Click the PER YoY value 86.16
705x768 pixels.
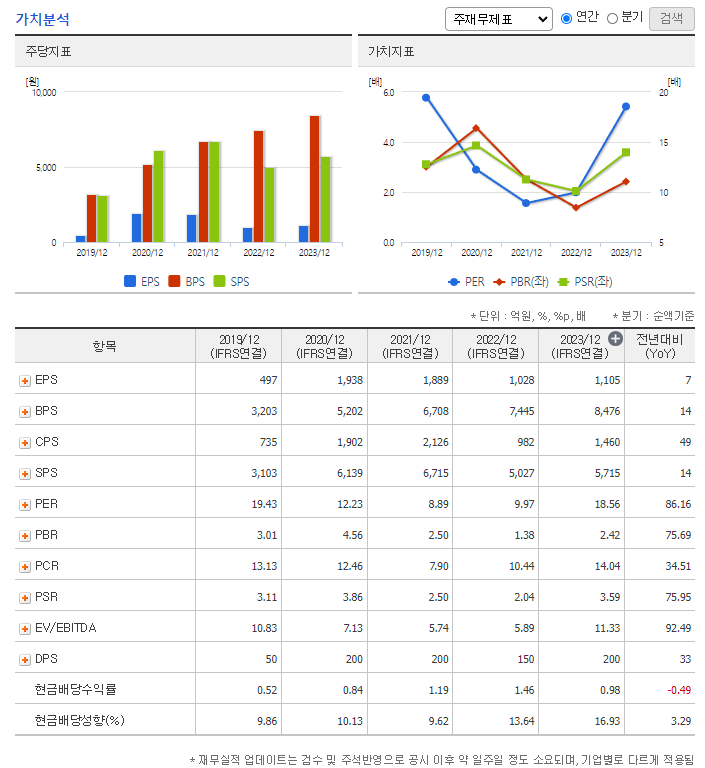678,504
